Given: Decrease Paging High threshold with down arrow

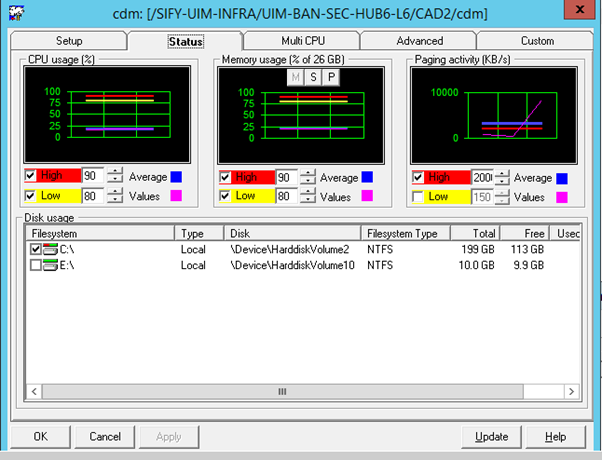Looking at the screenshot, I should coord(502,181).
